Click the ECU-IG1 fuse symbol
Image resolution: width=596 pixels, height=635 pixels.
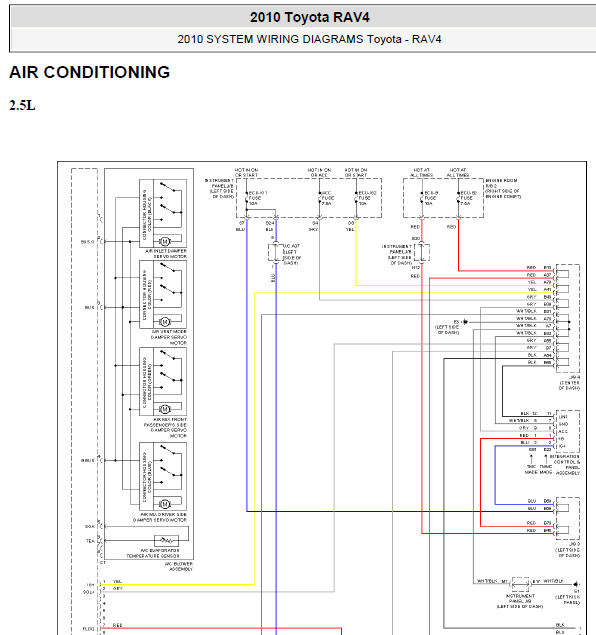[246, 198]
